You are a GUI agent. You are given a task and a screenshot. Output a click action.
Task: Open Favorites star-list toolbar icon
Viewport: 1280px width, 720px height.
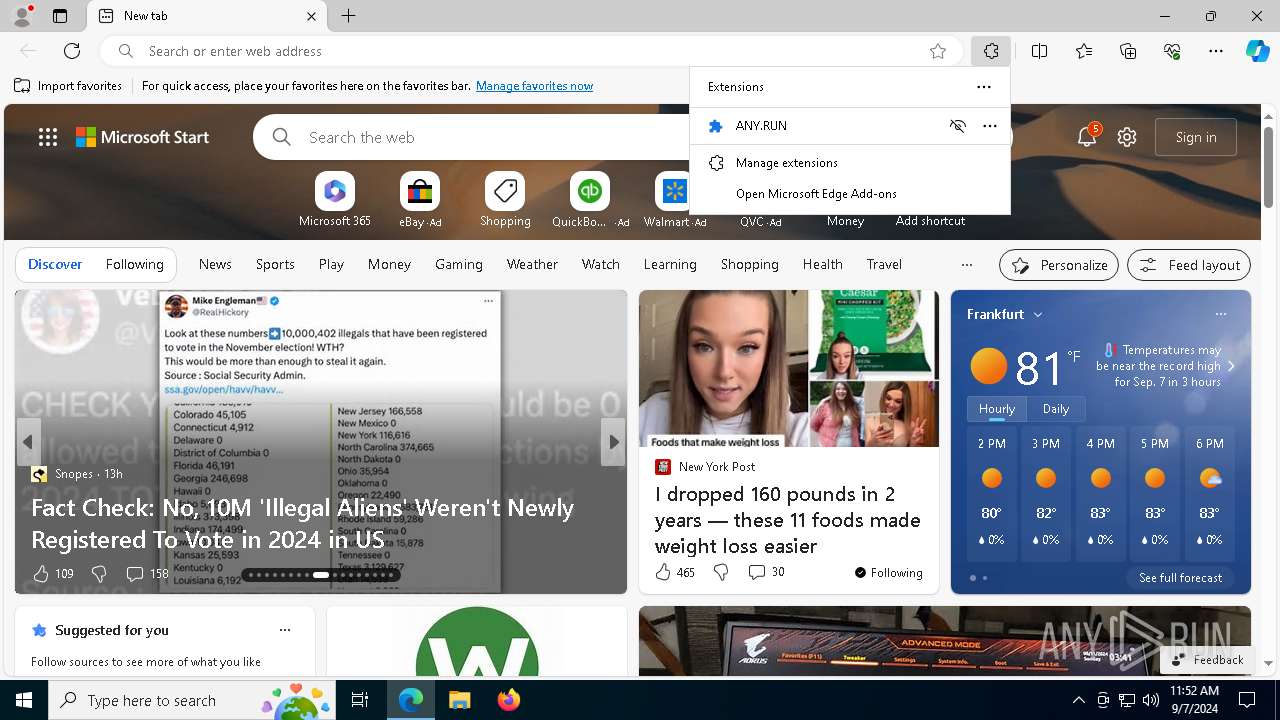click(x=1084, y=51)
